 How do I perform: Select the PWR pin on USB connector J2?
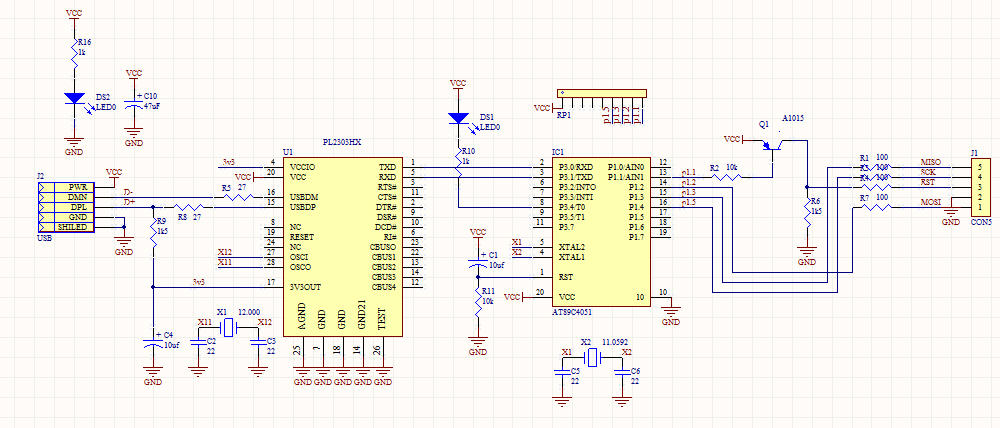[x=78, y=187]
